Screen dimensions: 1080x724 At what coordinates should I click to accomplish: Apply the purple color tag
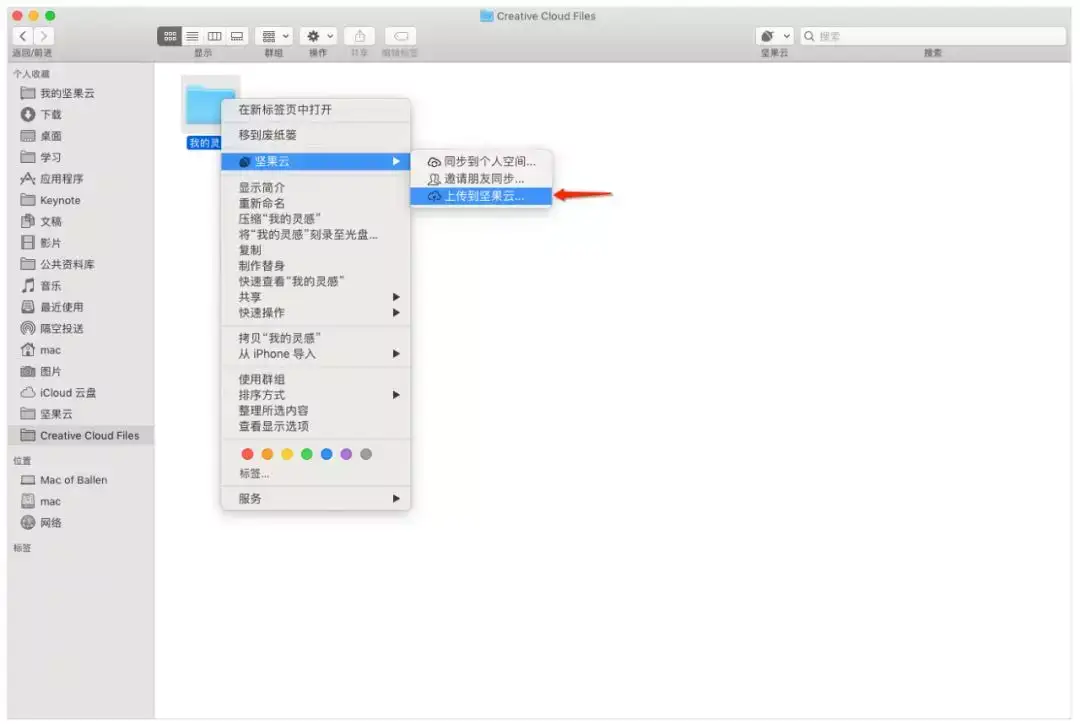pos(346,454)
